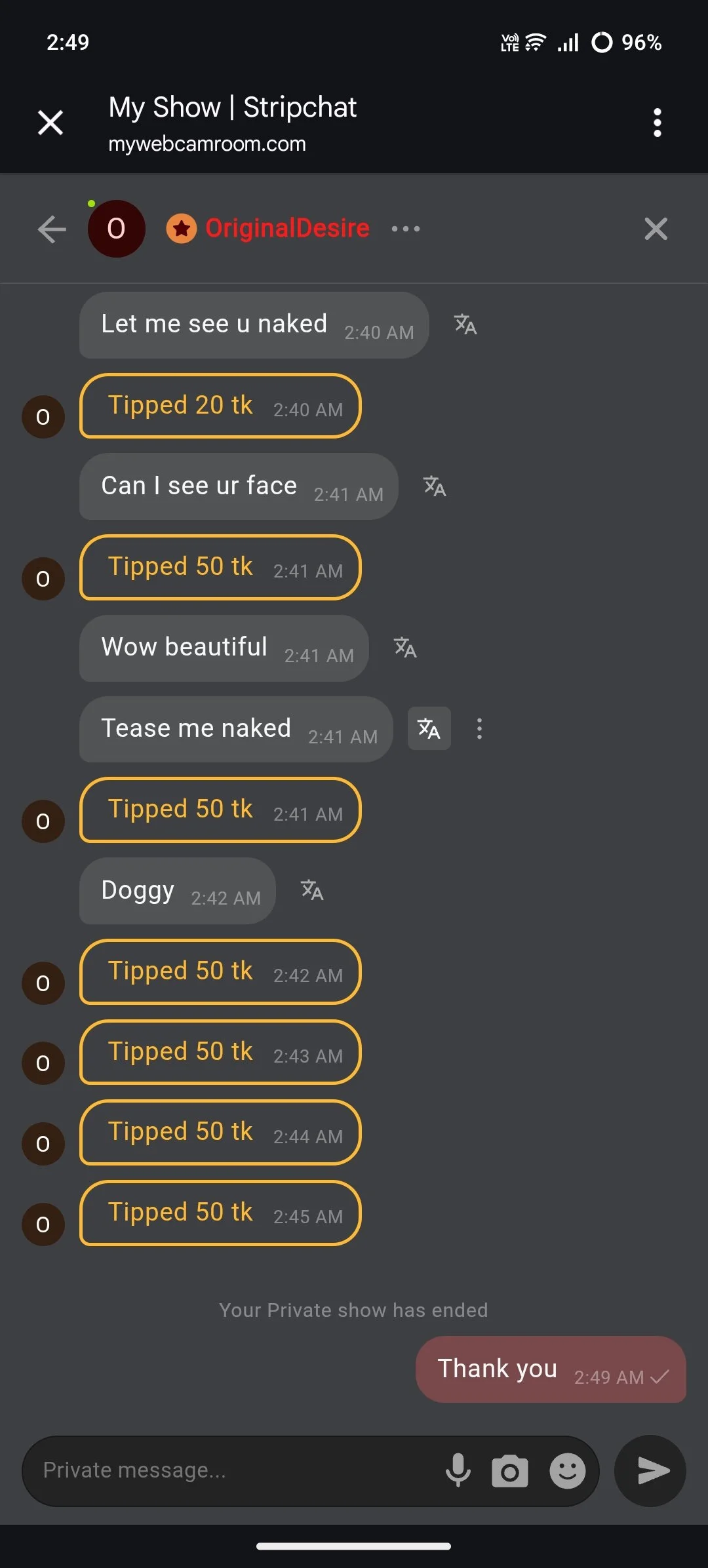
Task: Tap the microphone voice message icon
Action: [x=458, y=1470]
